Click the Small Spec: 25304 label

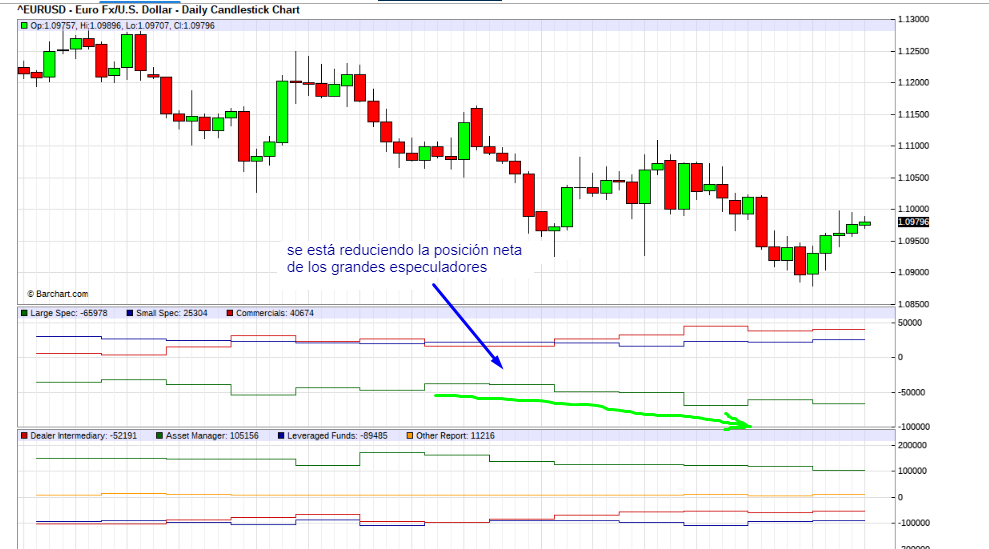[x=172, y=313]
